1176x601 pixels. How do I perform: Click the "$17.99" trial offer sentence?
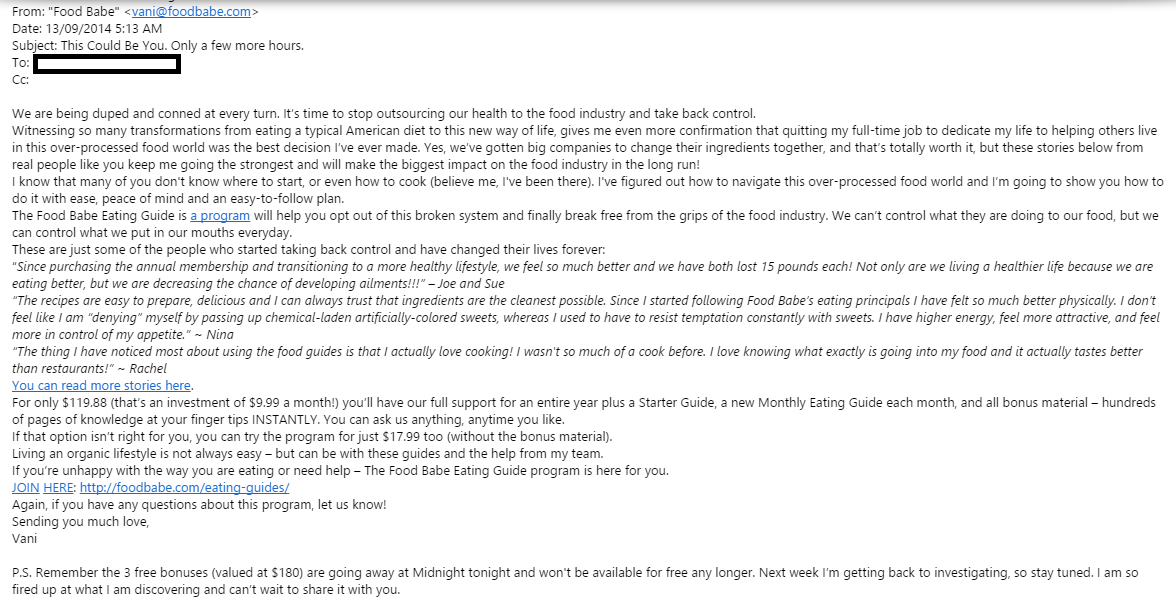point(310,436)
